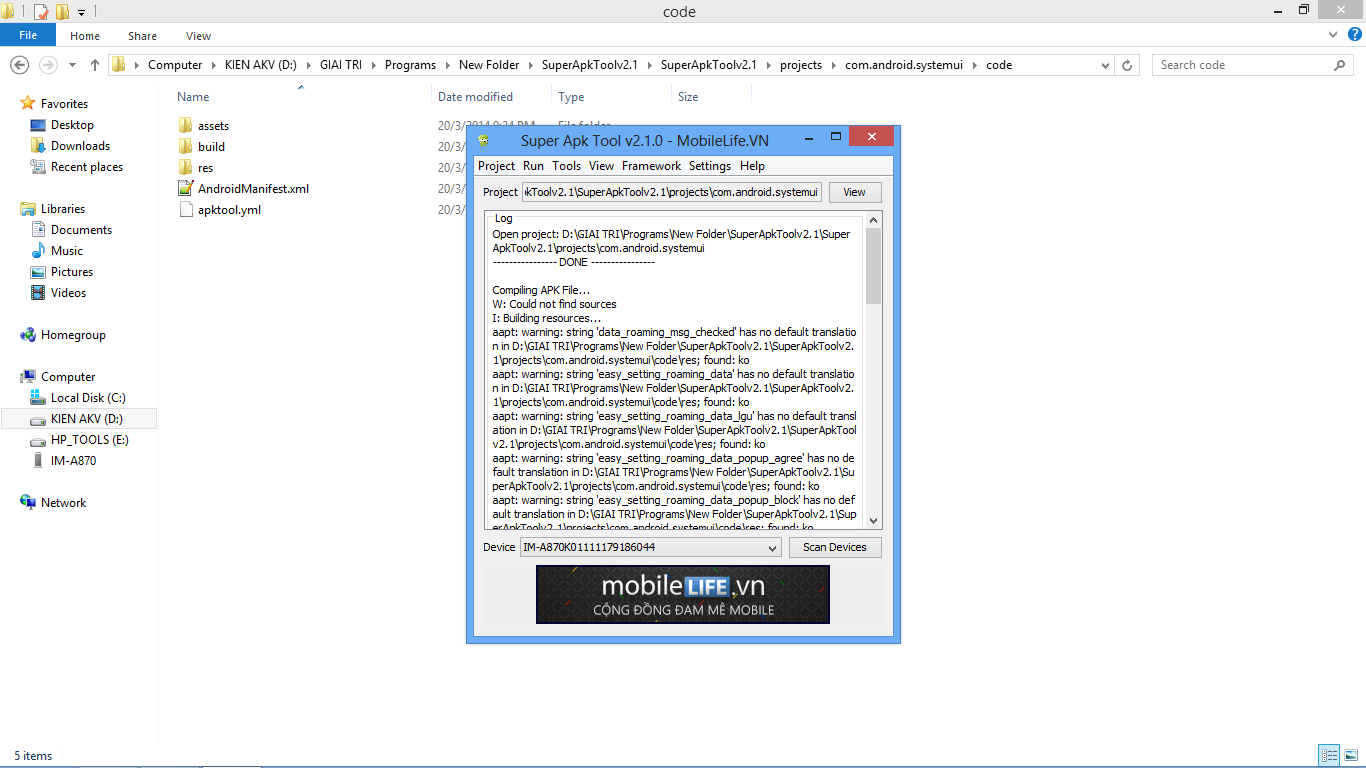This screenshot has width=1366, height=768.
Task: Open the Framework menu in Super Apk Tool
Action: pyautogui.click(x=651, y=166)
